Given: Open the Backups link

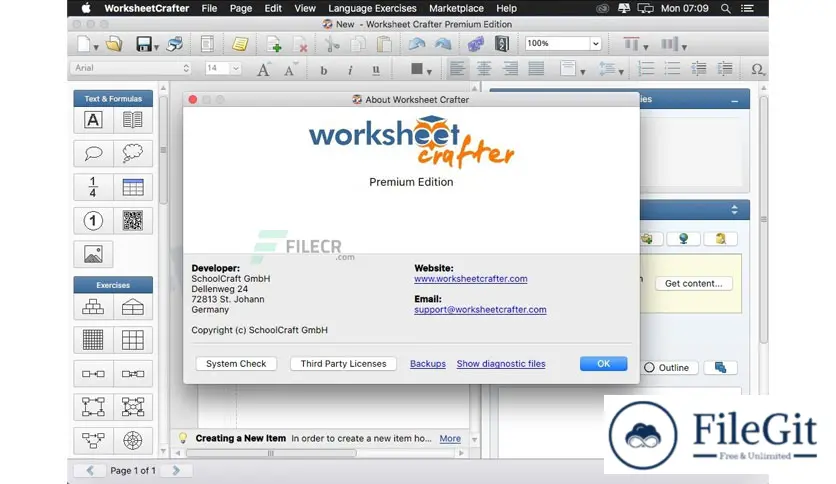Looking at the screenshot, I should (428, 364).
